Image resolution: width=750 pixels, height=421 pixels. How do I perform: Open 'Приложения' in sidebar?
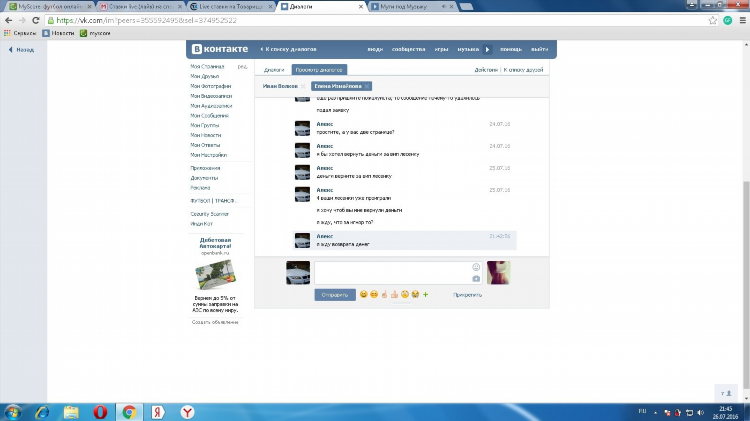coord(205,168)
